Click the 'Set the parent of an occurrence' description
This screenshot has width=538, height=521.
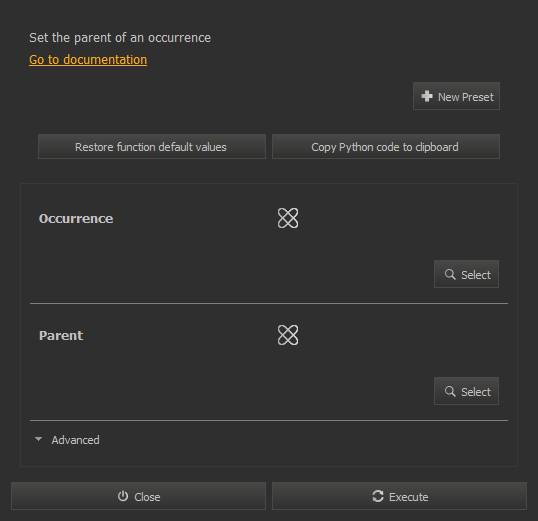point(120,38)
